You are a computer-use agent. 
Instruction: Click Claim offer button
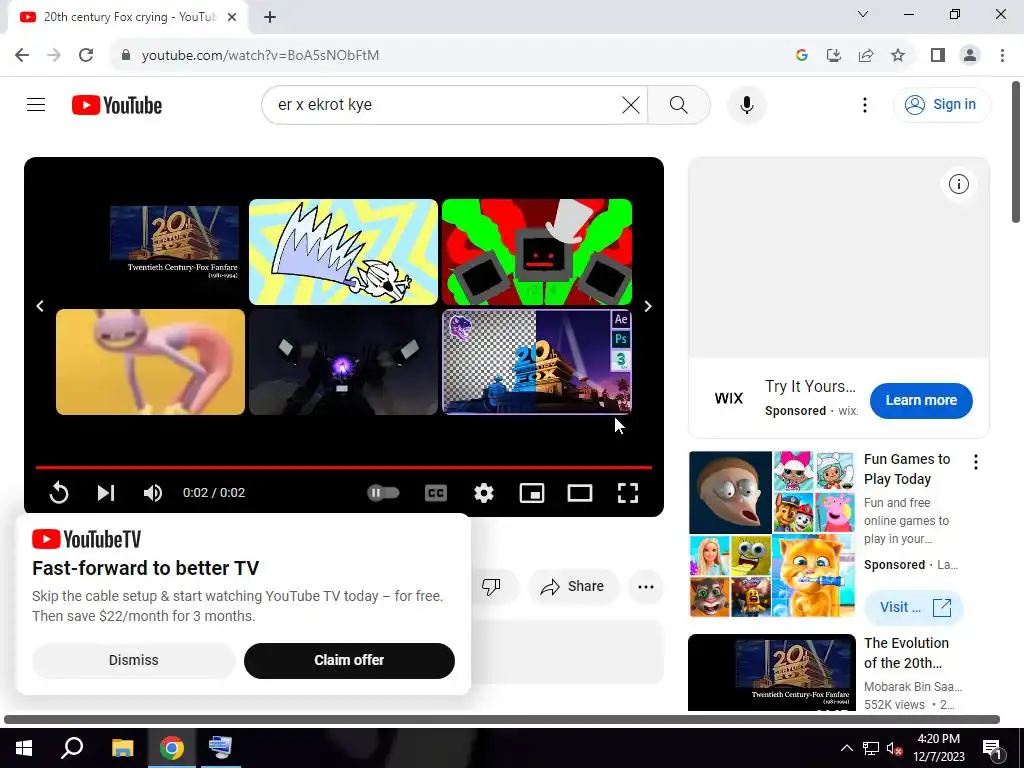pyautogui.click(x=349, y=660)
